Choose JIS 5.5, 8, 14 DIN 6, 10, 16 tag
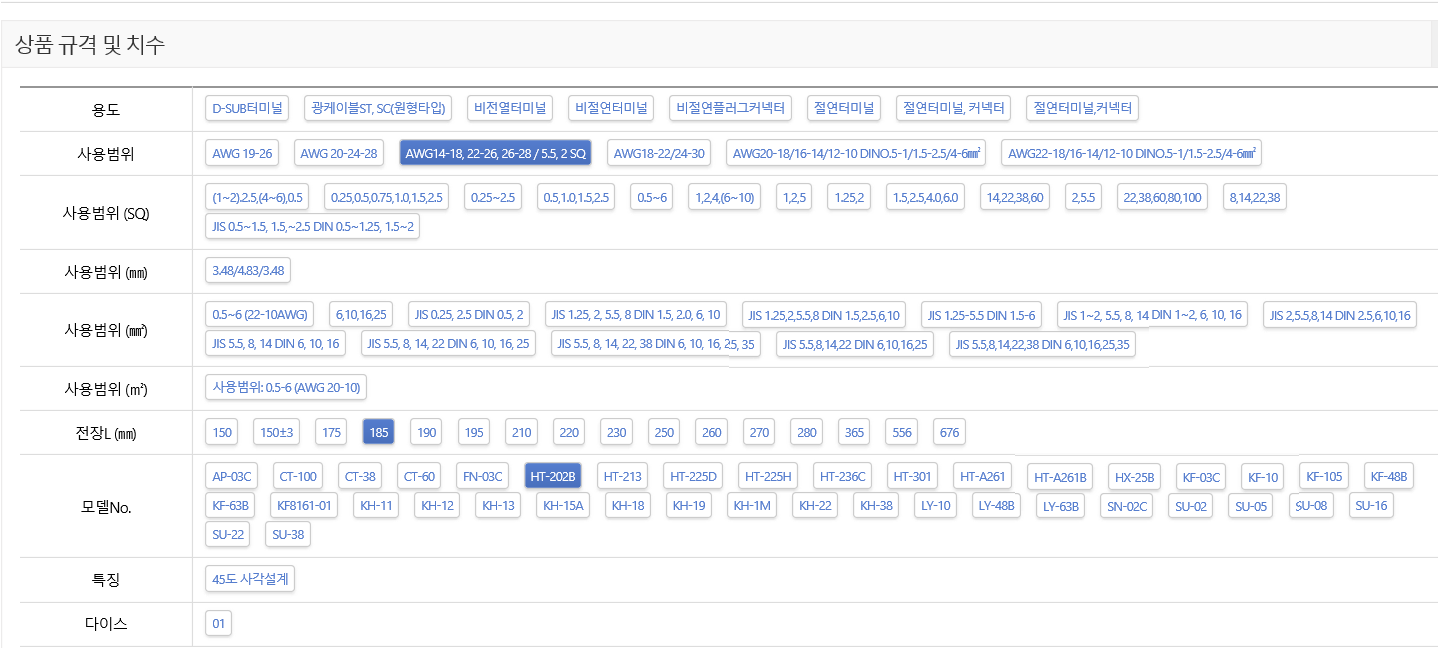The height and width of the screenshot is (648, 1438). (275, 344)
